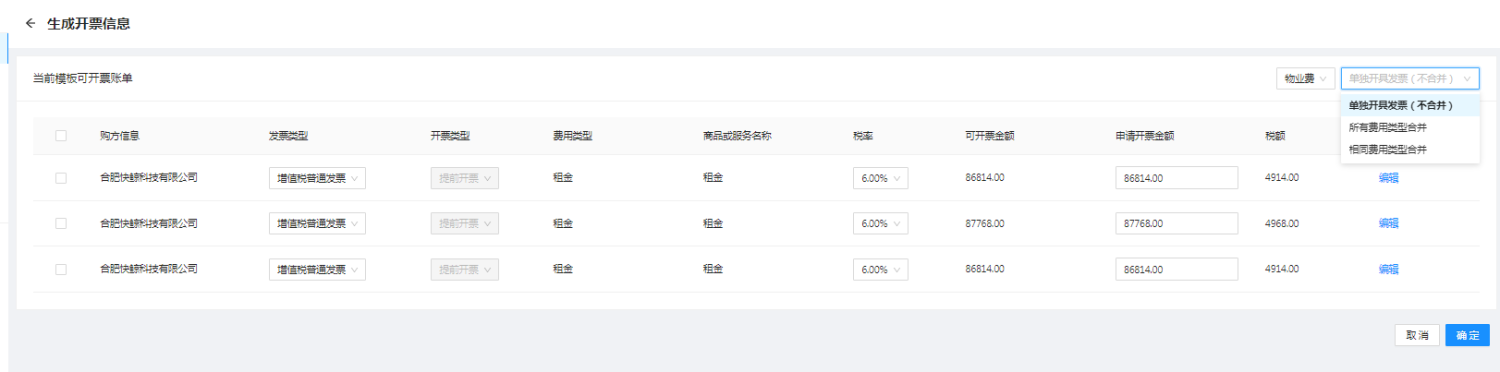Click the 取消 button

1417,335
